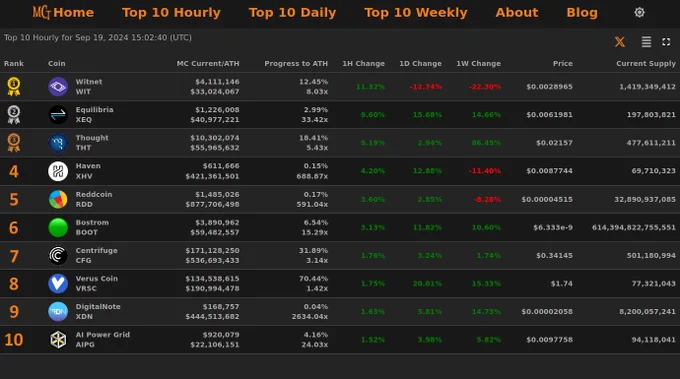680x379 pixels.
Task: Open the DigitalNote coin logo
Action: [58, 311]
